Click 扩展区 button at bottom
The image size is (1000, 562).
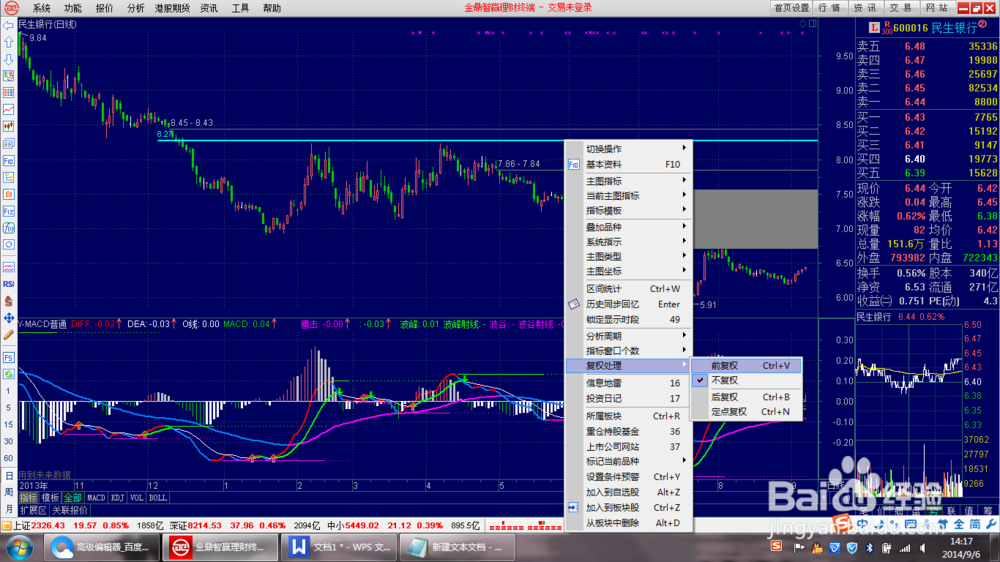[33, 510]
